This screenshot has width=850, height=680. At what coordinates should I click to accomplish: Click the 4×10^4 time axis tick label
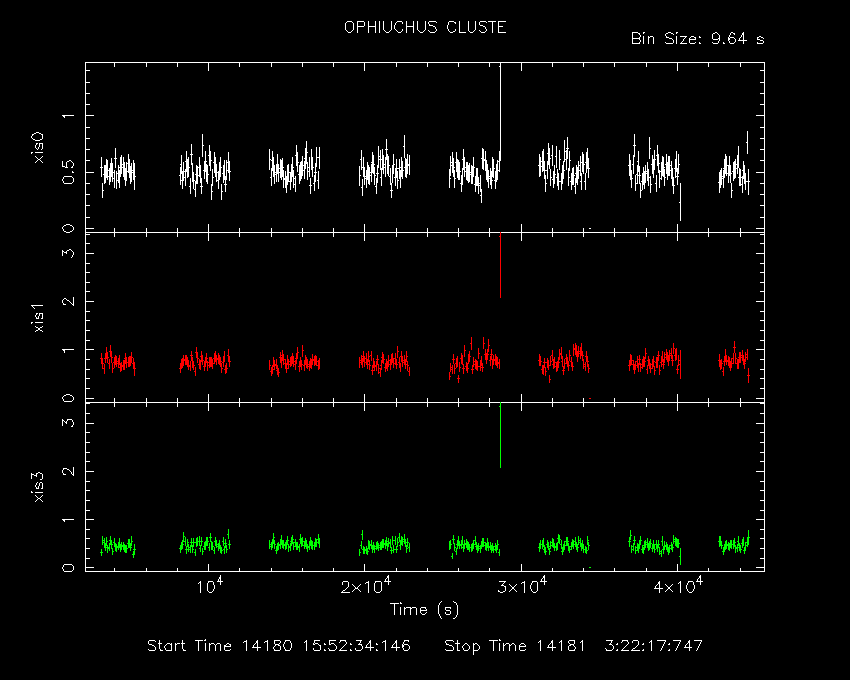coord(679,586)
